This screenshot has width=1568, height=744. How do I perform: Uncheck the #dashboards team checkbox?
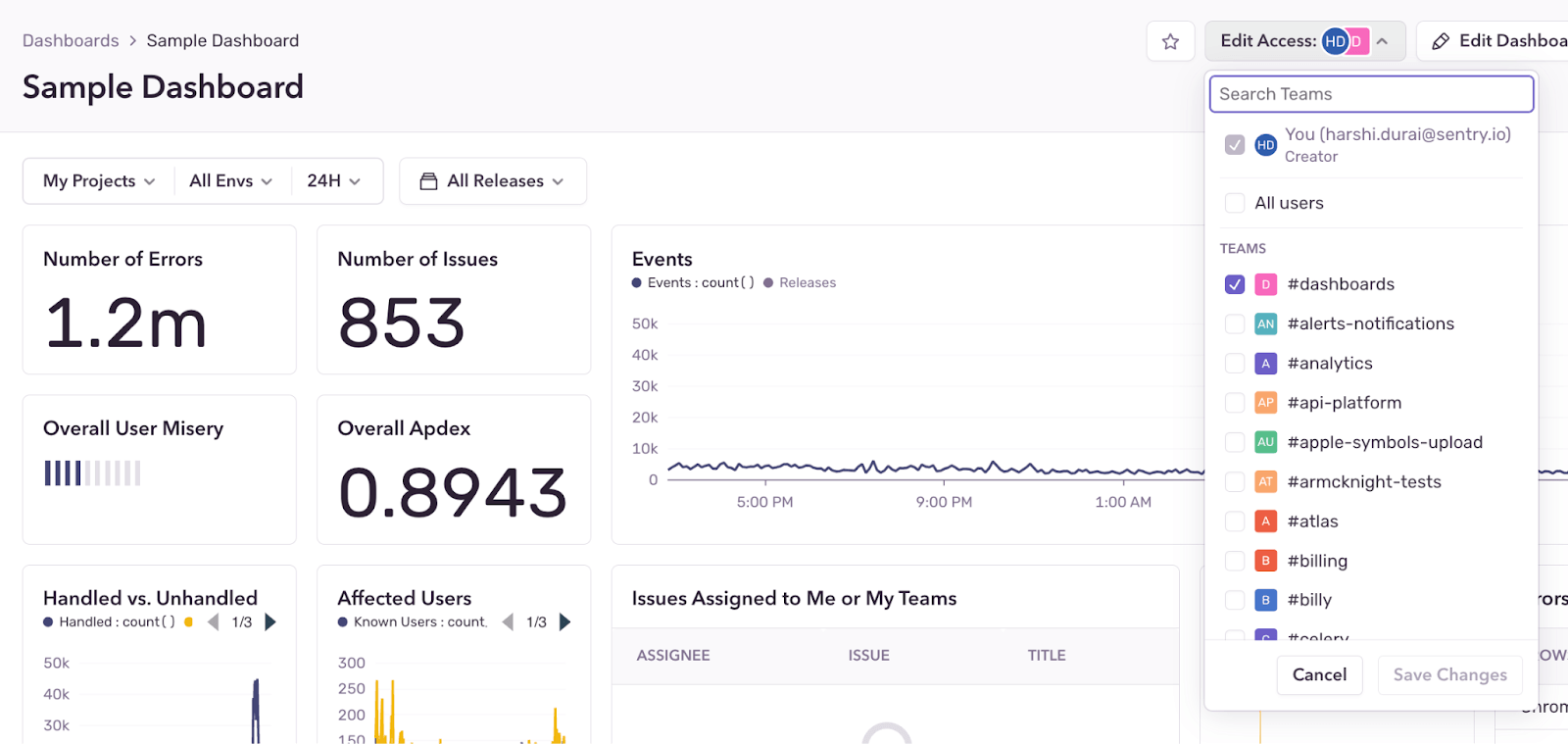(x=1235, y=284)
